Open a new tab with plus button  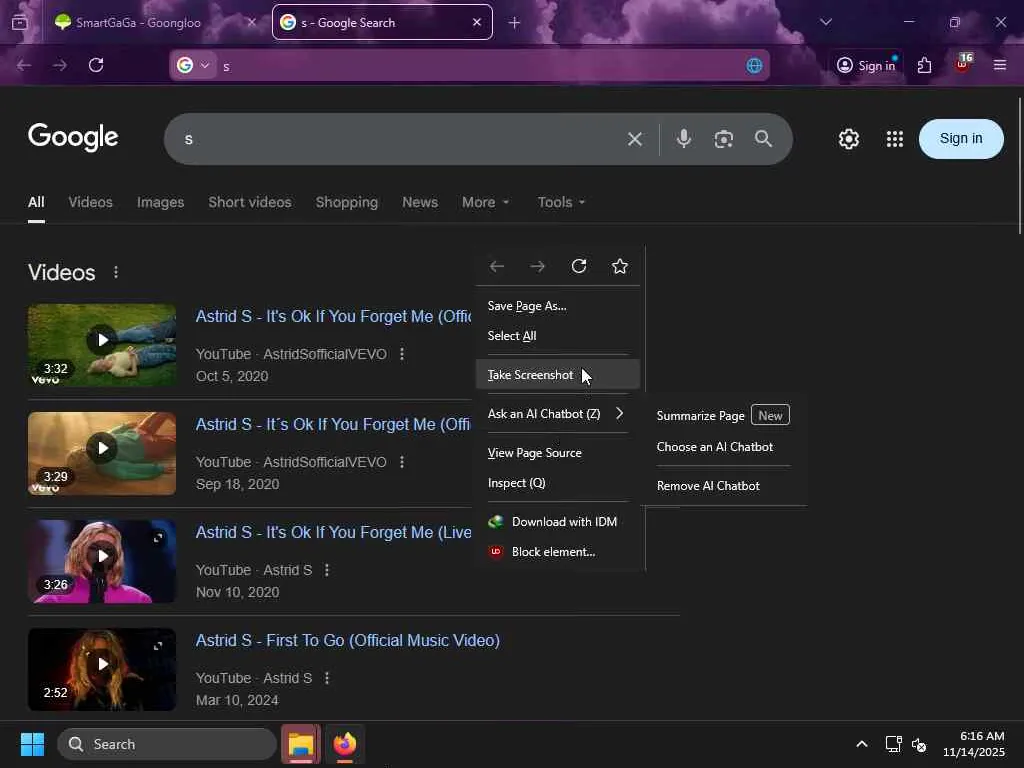[515, 23]
